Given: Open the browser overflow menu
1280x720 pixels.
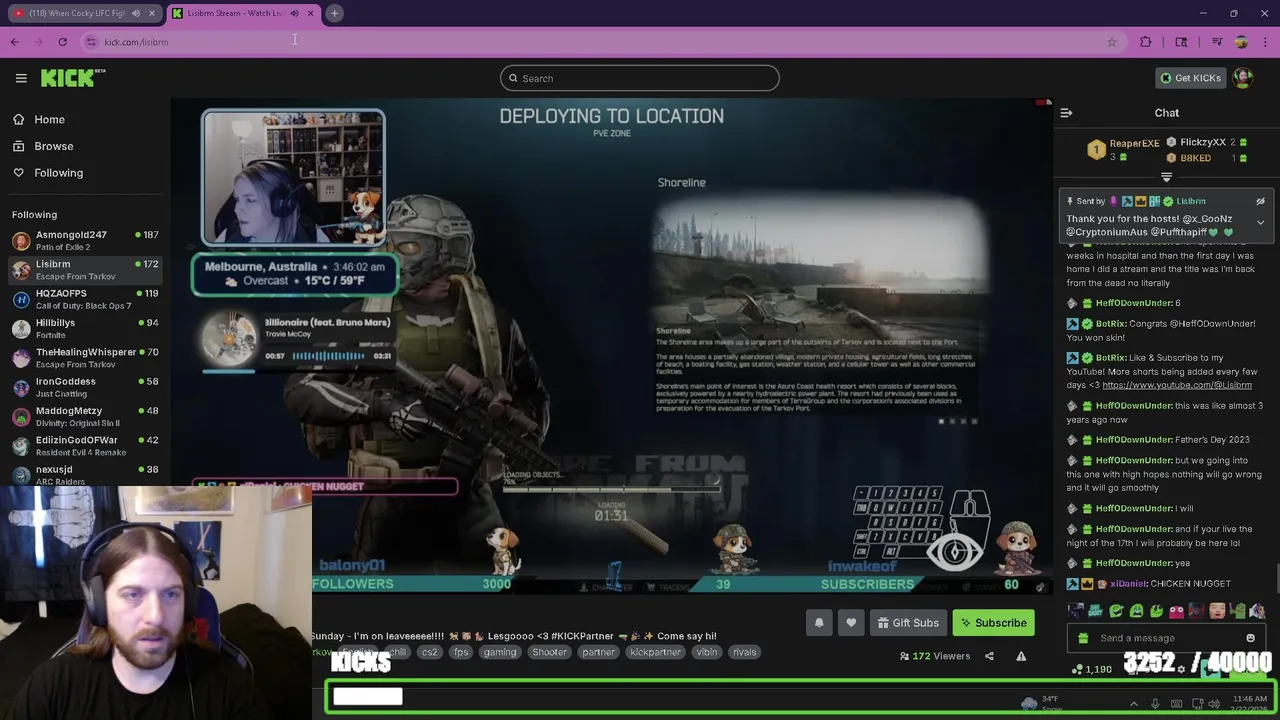Looking at the screenshot, I should click(x=1266, y=42).
